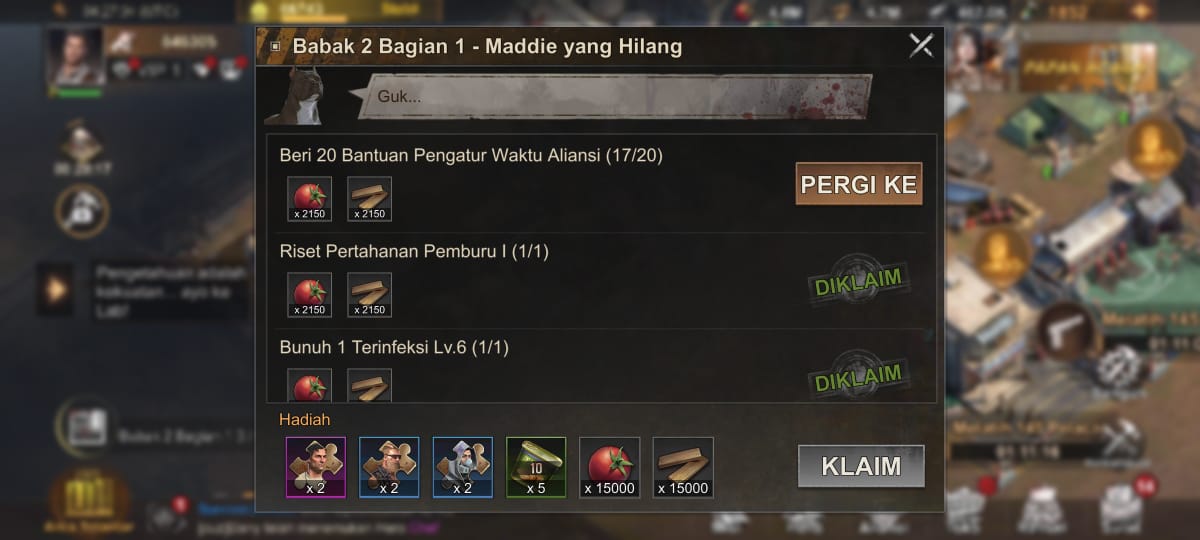Viewport: 1200px width, 540px height.
Task: Select the purple hero puzzle fragment reward
Action: tap(316, 467)
